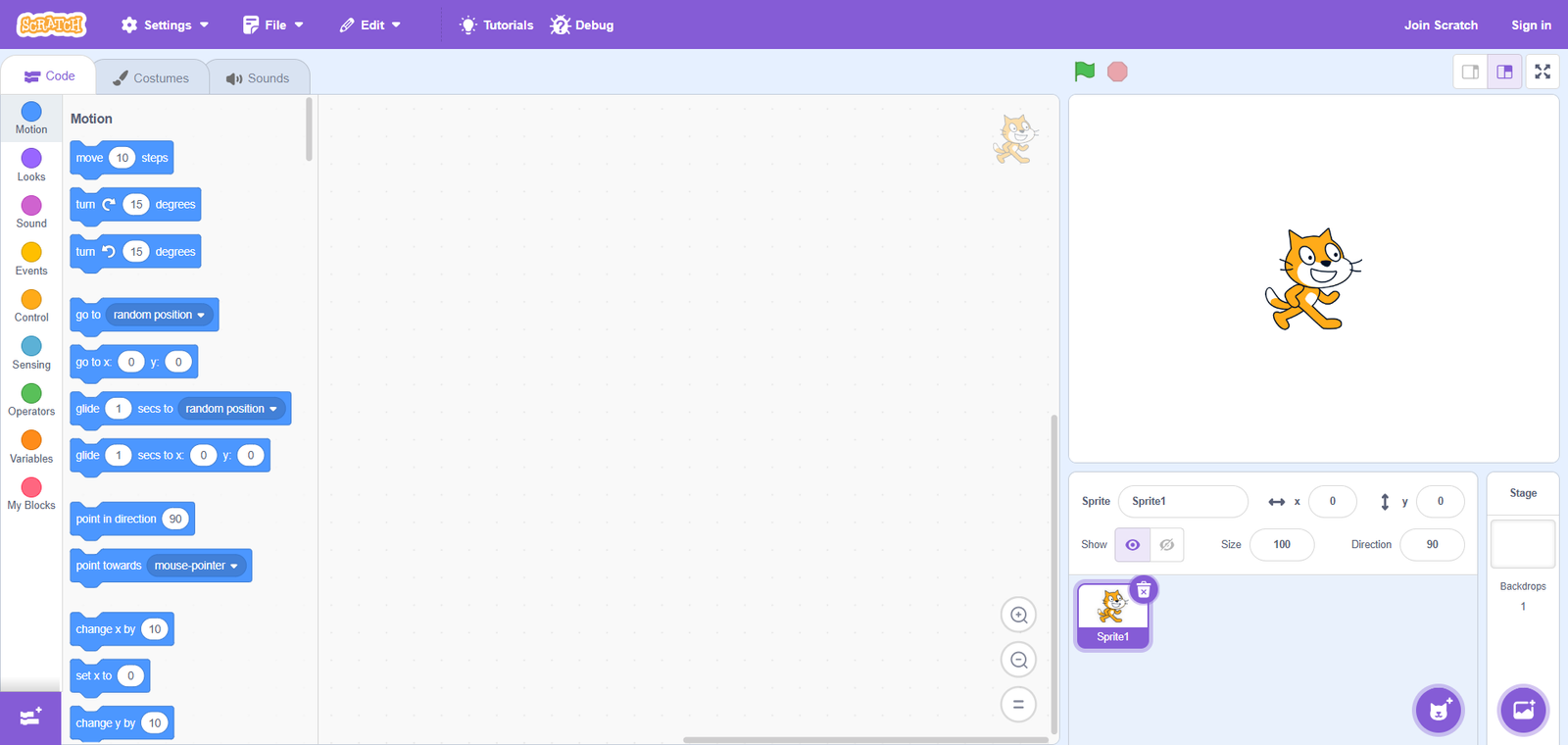1568x745 pixels.
Task: Show the sprite using the eye toggle
Action: 1132,545
